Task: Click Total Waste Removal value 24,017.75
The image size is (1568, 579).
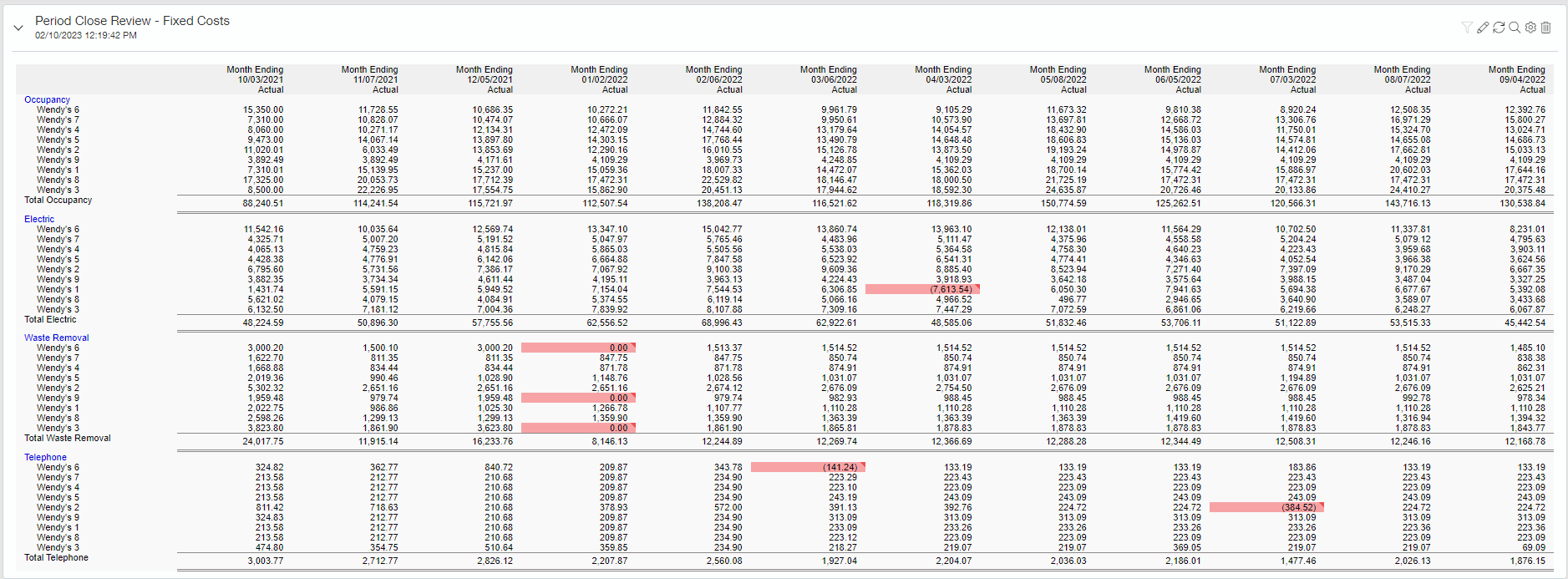Action: point(263,441)
